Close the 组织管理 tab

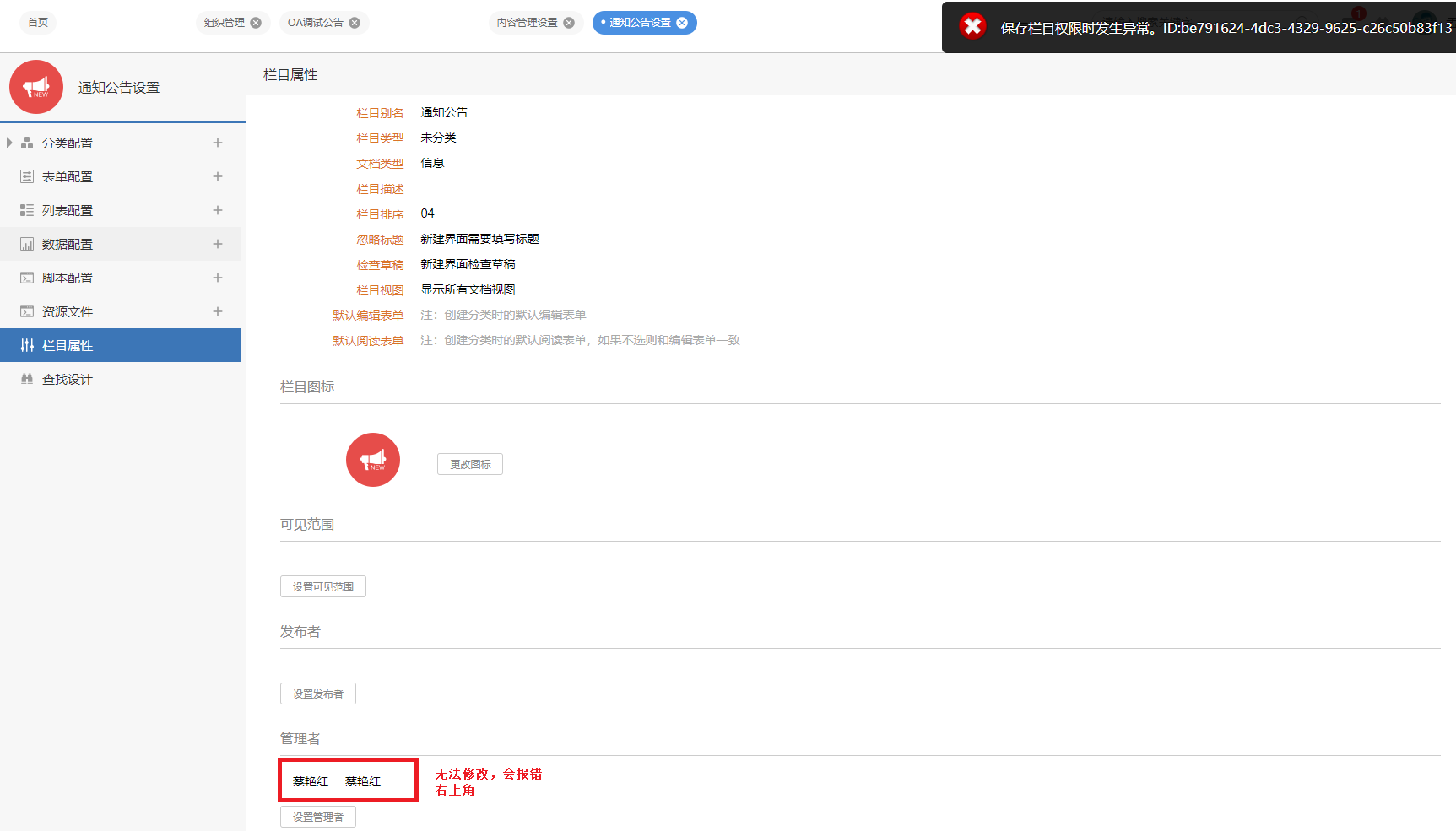(256, 23)
